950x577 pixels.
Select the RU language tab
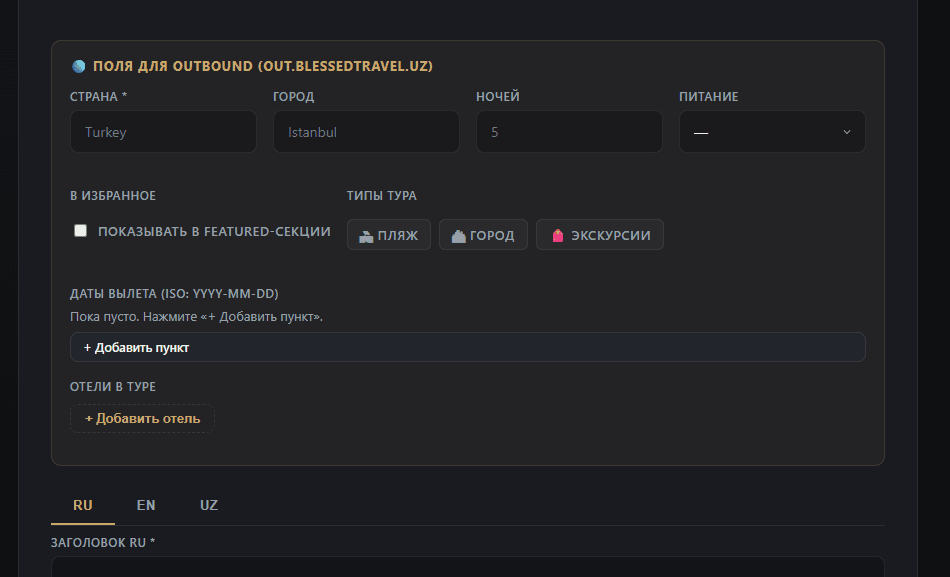[x=83, y=505]
